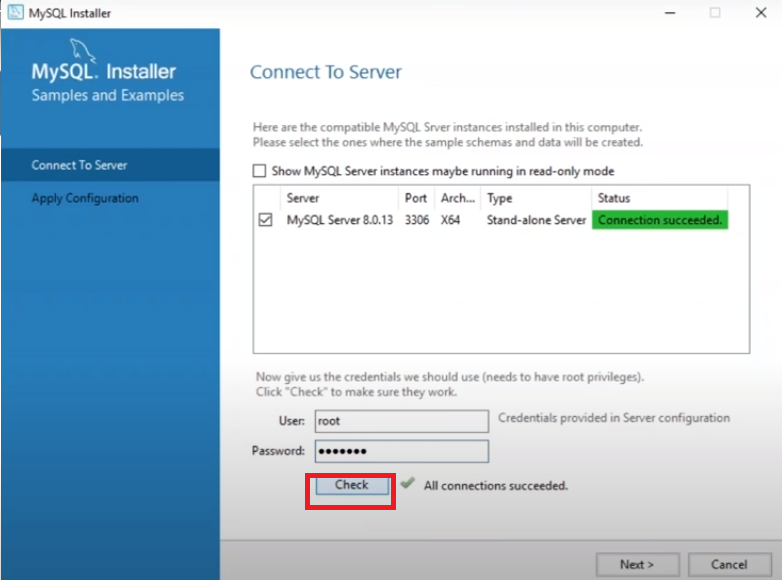Click the green checkmark success icon
Image resolution: width=782 pixels, height=580 pixels.
pos(407,484)
